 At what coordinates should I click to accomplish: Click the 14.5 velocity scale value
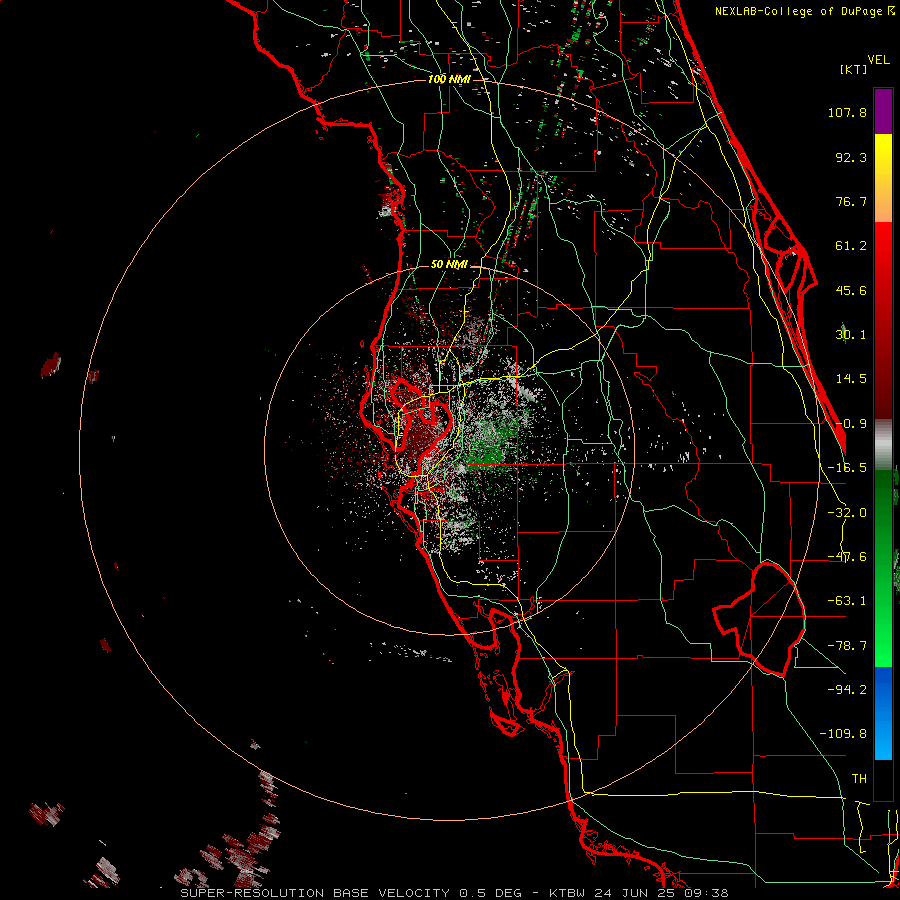(851, 379)
